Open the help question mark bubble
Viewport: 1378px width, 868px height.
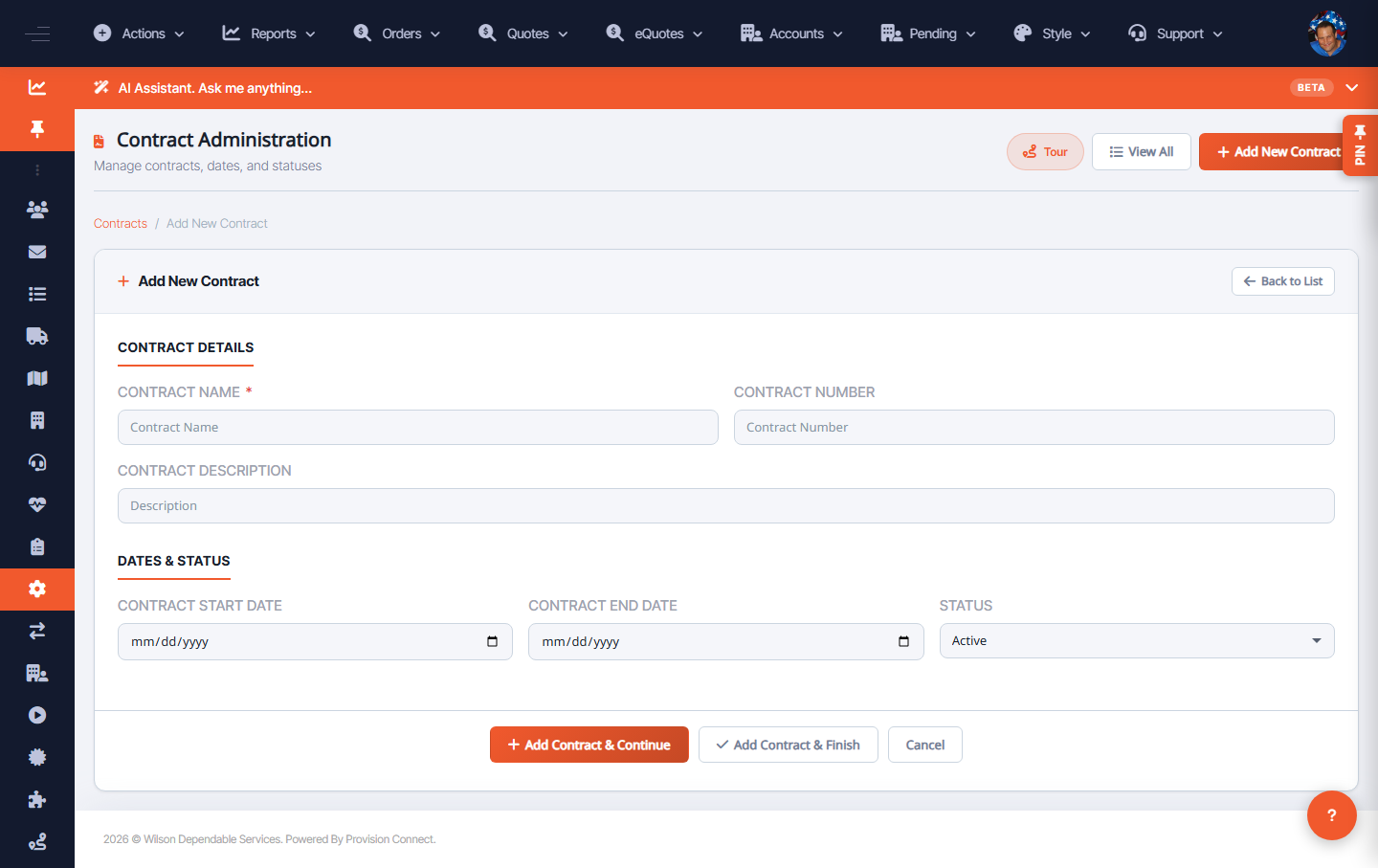1331,815
